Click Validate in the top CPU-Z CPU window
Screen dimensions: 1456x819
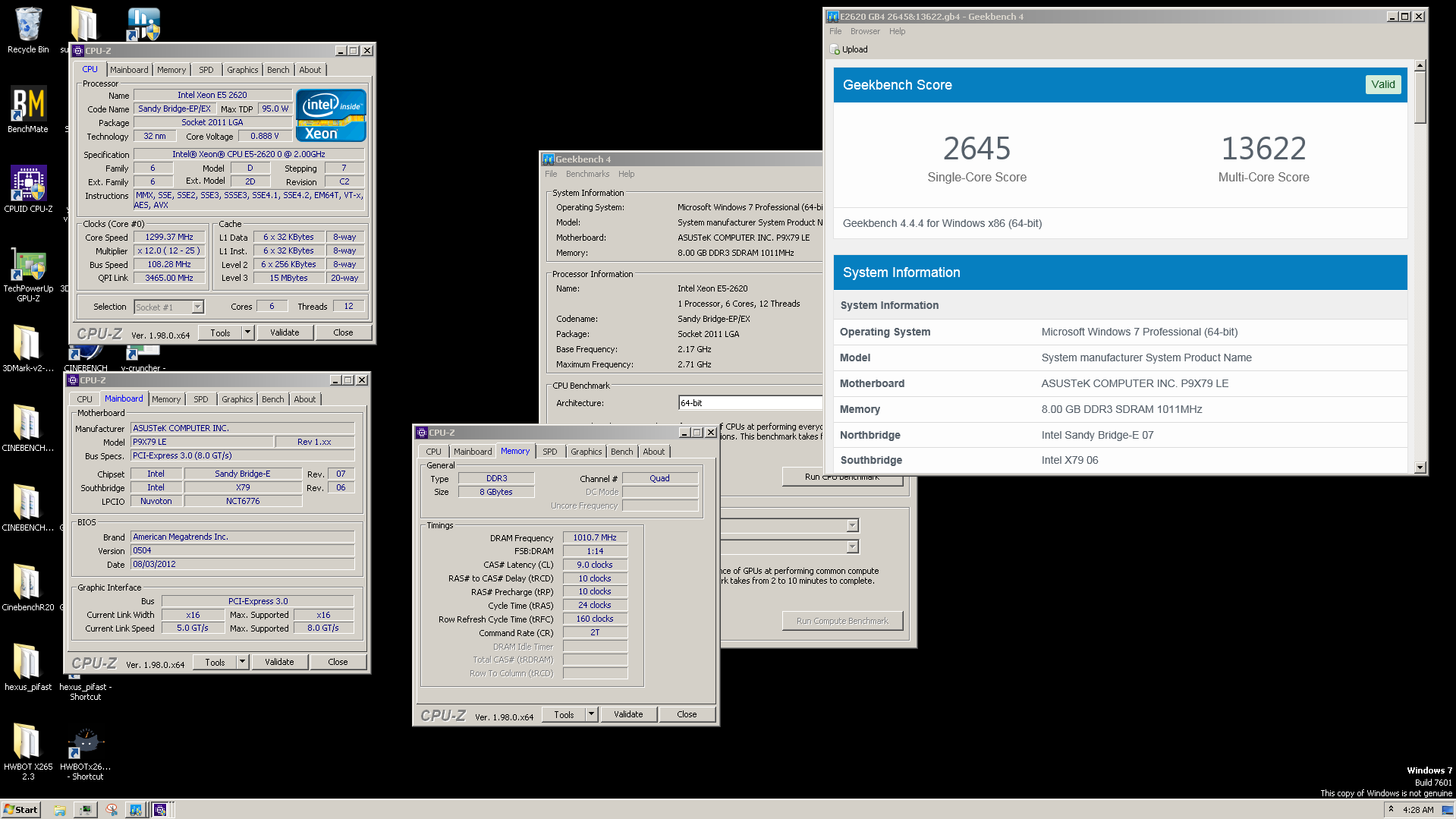point(285,332)
